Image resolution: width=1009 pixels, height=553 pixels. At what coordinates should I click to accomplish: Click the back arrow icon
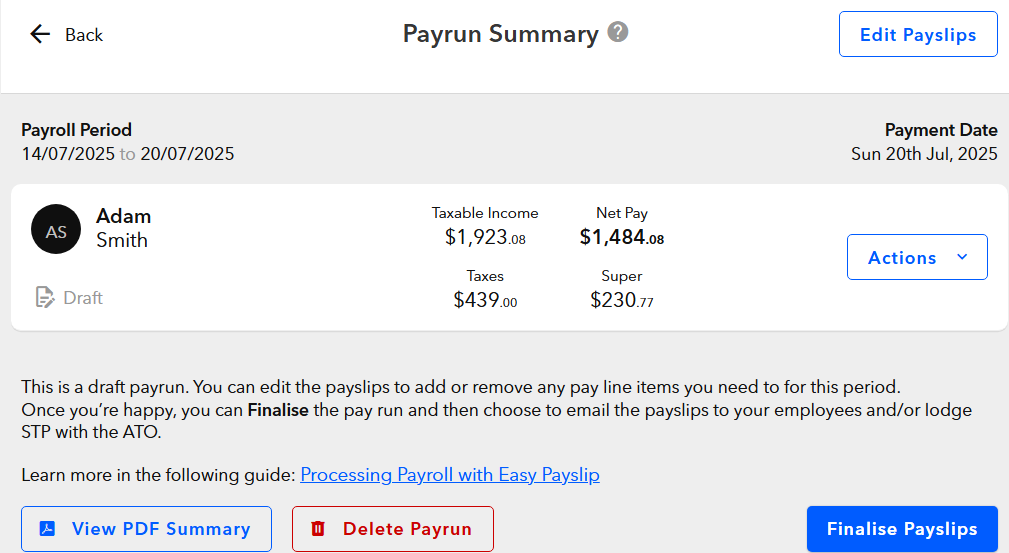tap(40, 34)
